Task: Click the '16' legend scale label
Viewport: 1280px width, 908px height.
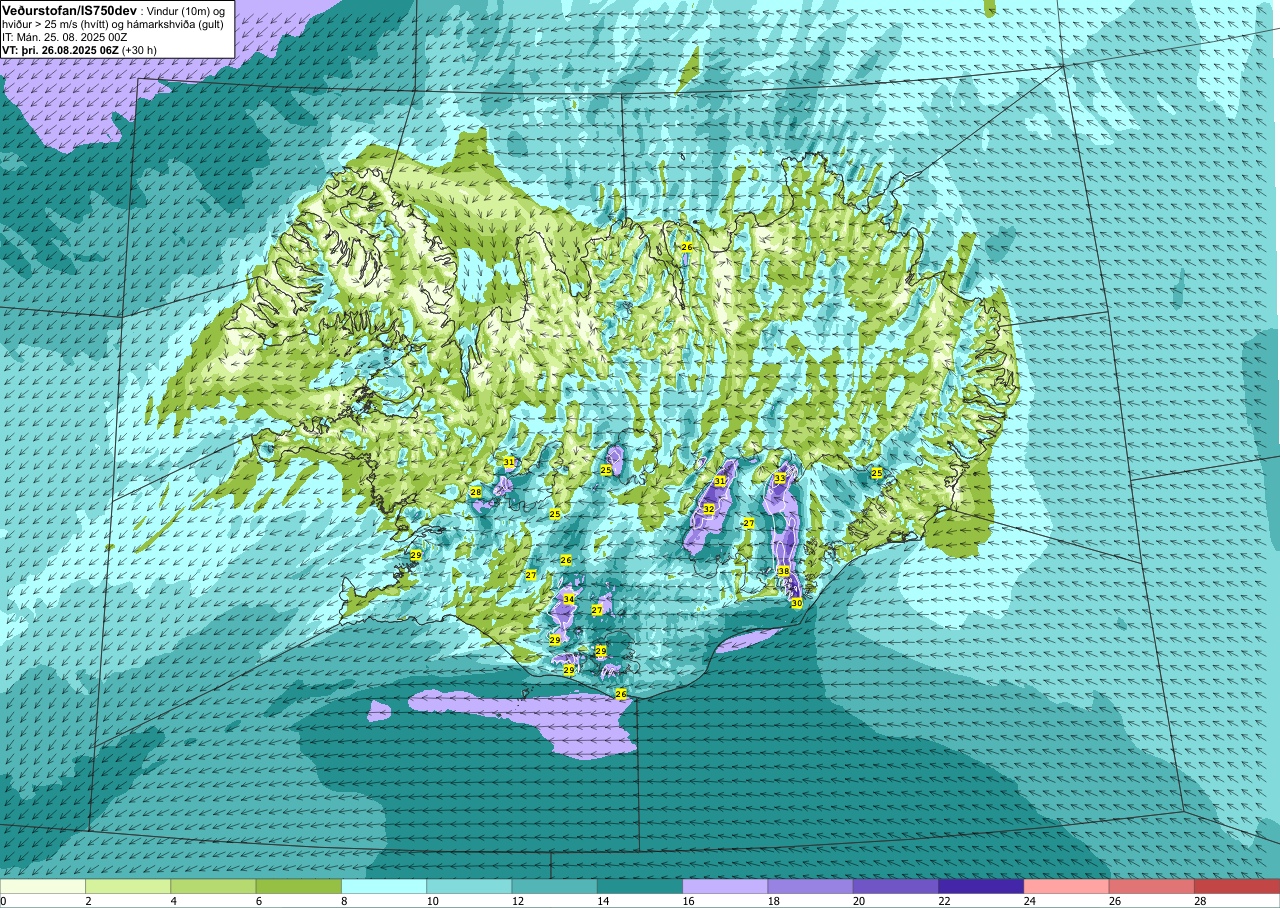Action: (x=689, y=901)
